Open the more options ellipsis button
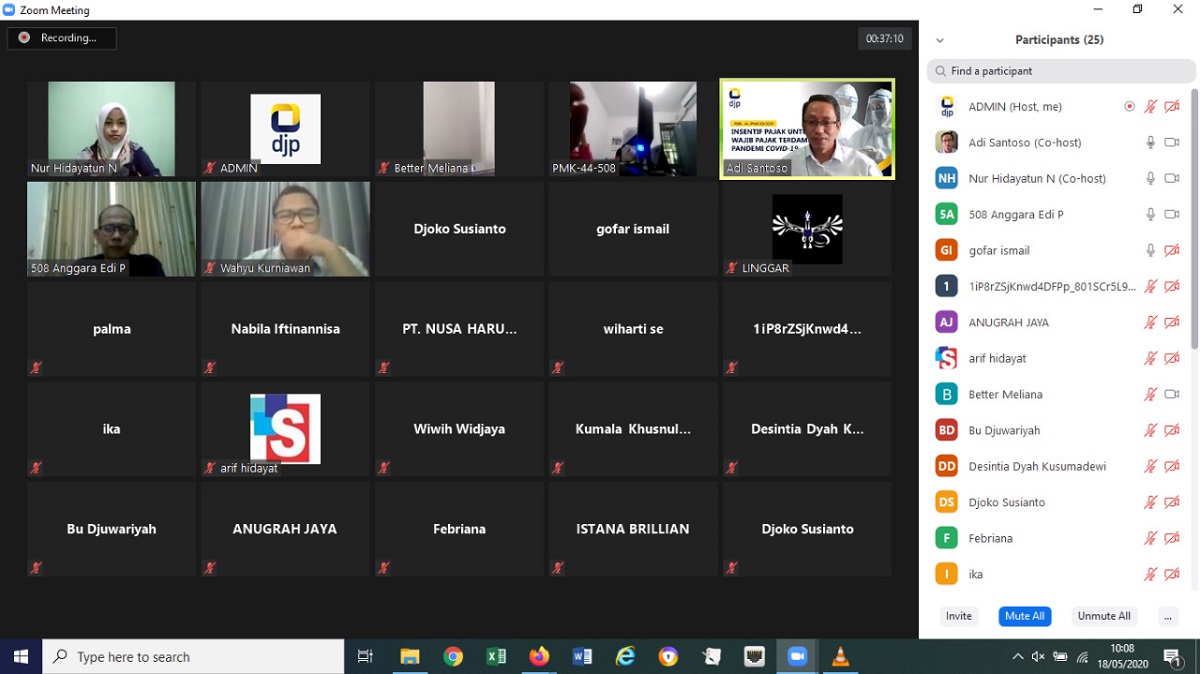This screenshot has height=674, width=1200. pyautogui.click(x=1167, y=617)
